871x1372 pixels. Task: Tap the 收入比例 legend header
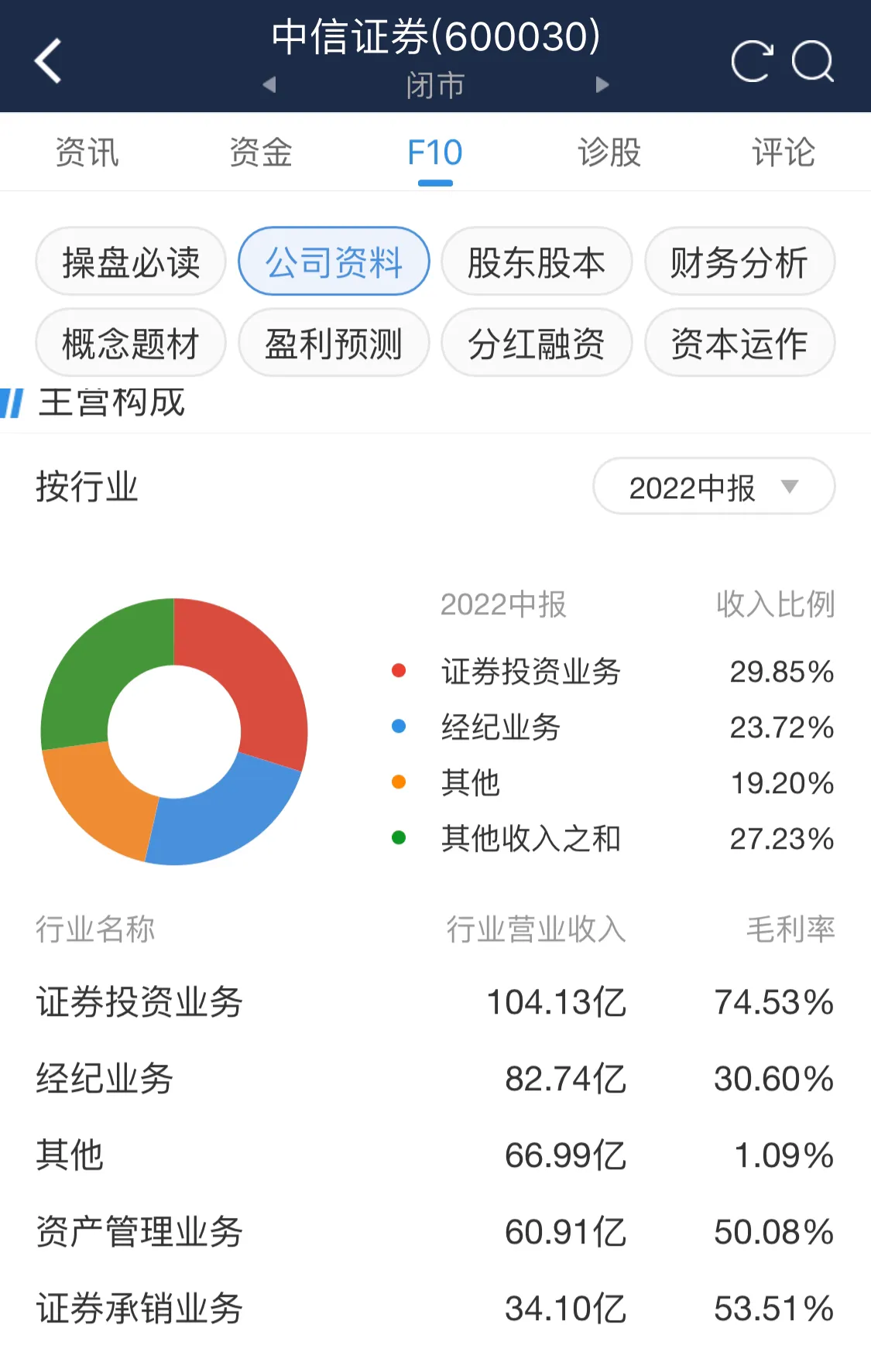pos(775,604)
